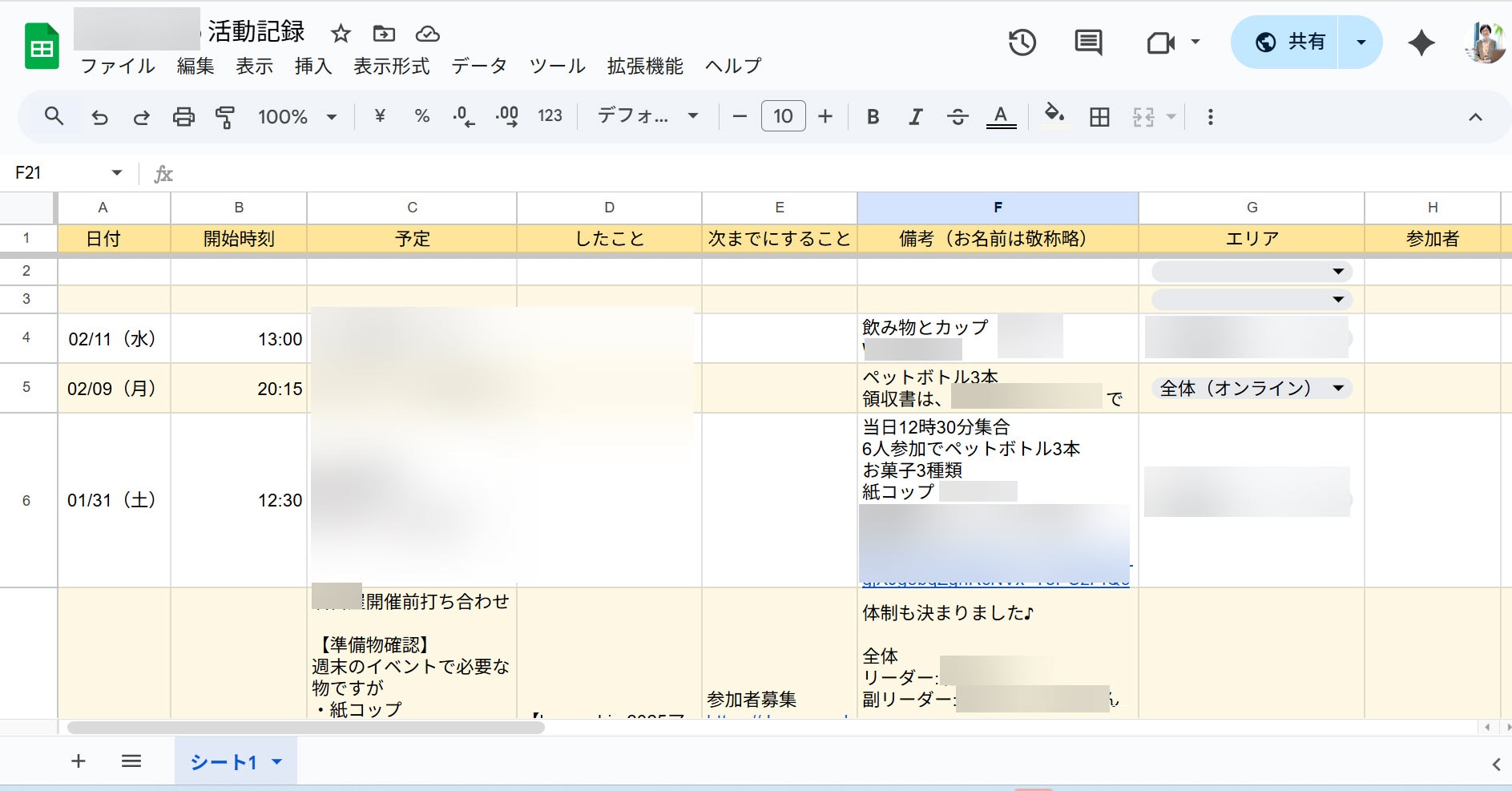Click the undo arrow icon
1512x791 pixels.
(x=99, y=117)
